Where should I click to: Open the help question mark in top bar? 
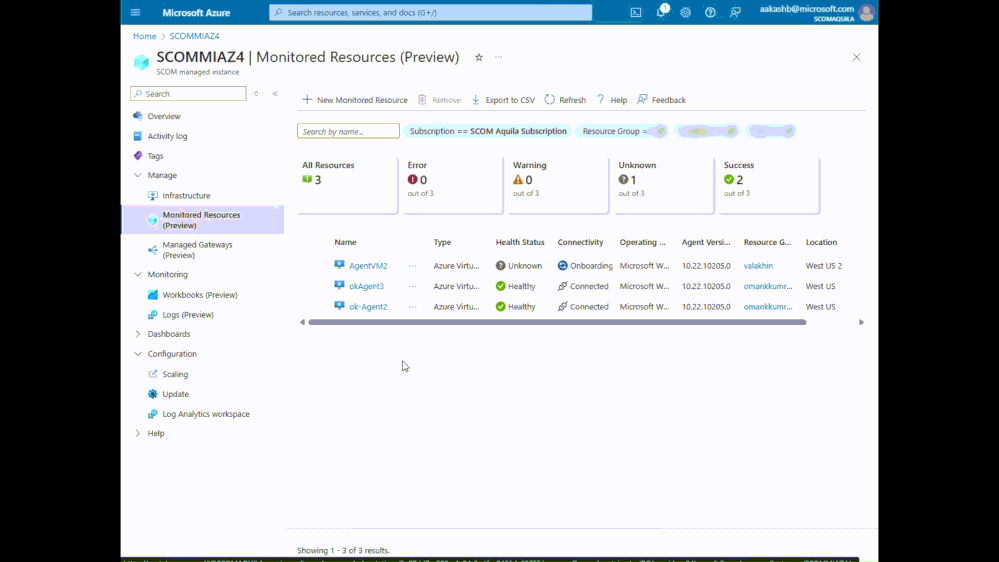pos(710,12)
